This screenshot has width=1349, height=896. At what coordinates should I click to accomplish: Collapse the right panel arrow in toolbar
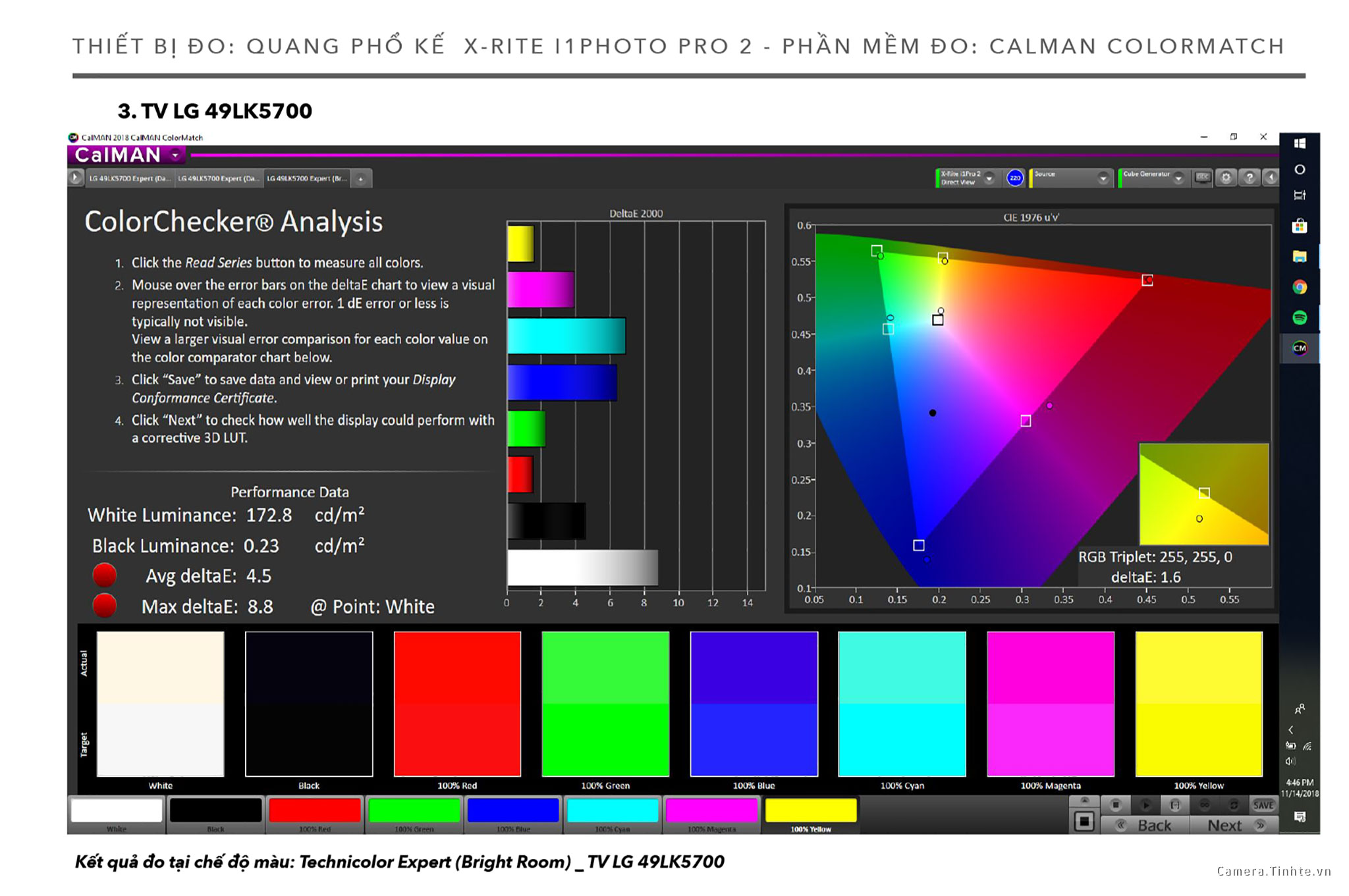pyautogui.click(x=1271, y=178)
